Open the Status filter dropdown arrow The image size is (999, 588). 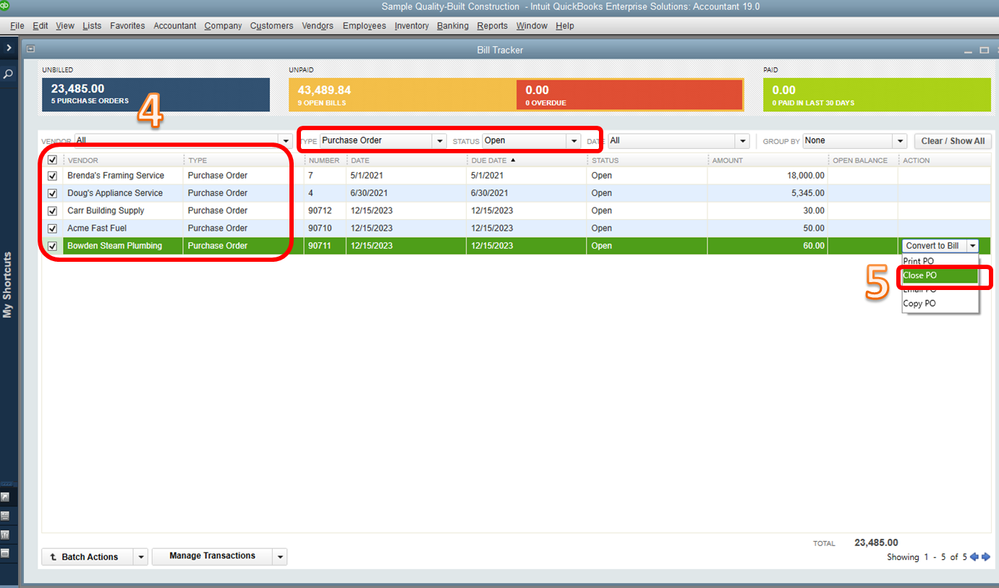(573, 141)
